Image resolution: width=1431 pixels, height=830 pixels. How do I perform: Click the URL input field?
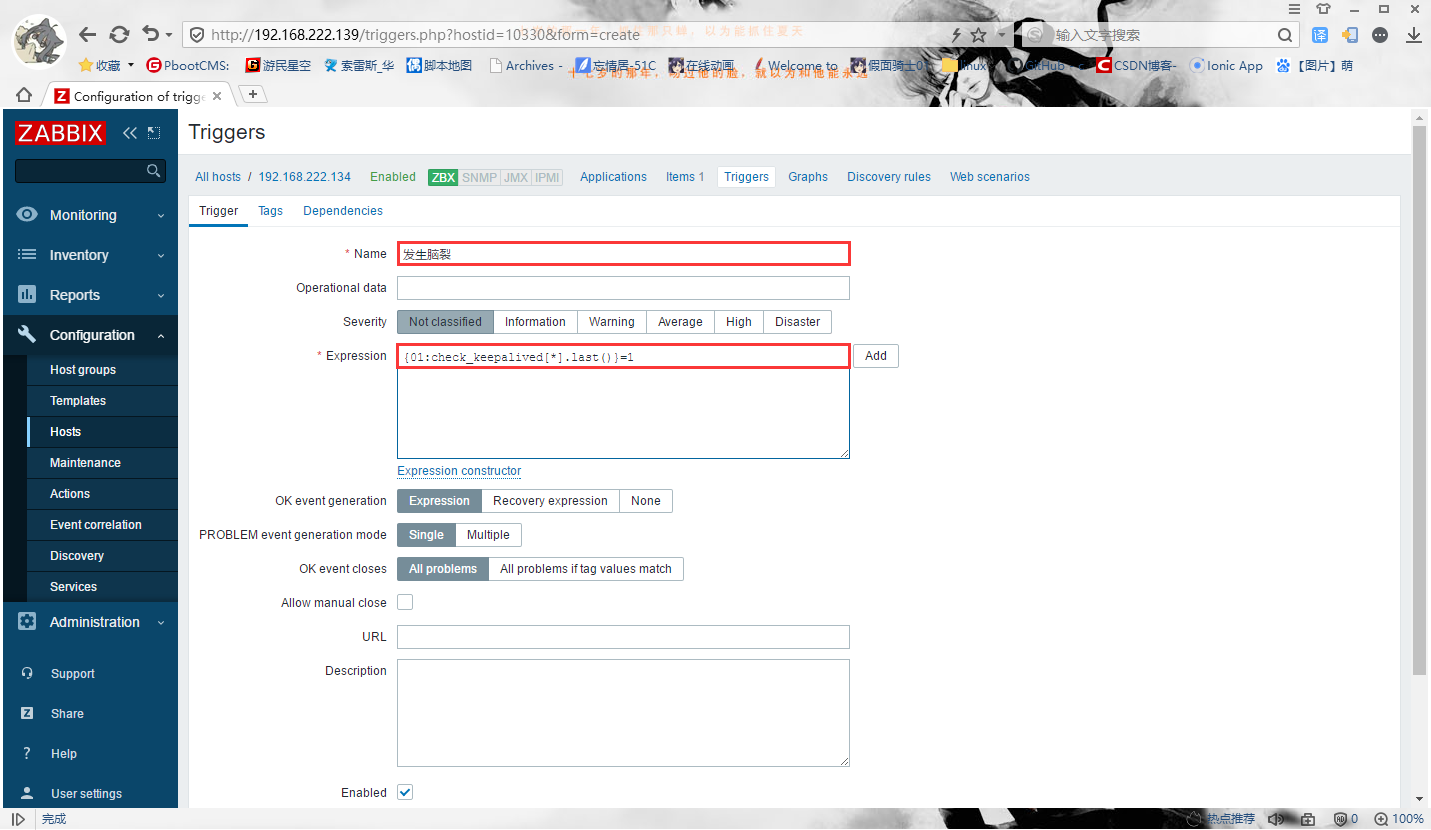(x=623, y=637)
